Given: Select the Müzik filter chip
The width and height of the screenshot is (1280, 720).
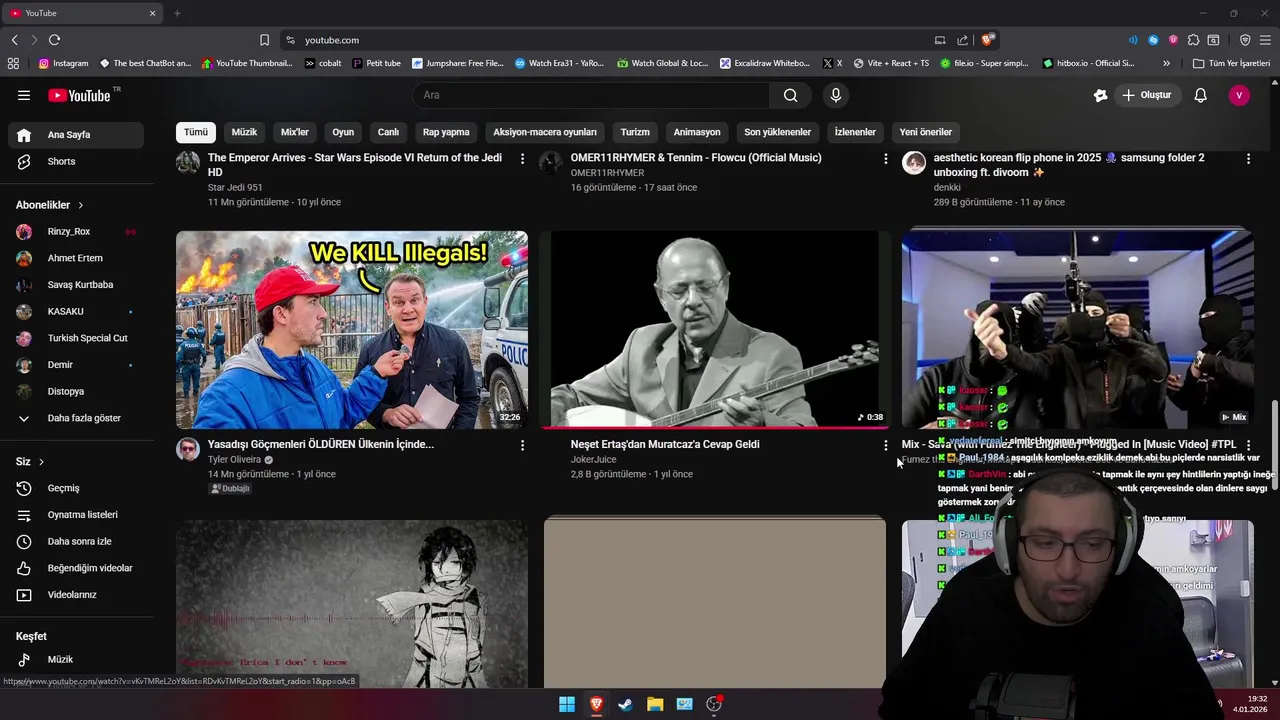Looking at the screenshot, I should point(244,132).
